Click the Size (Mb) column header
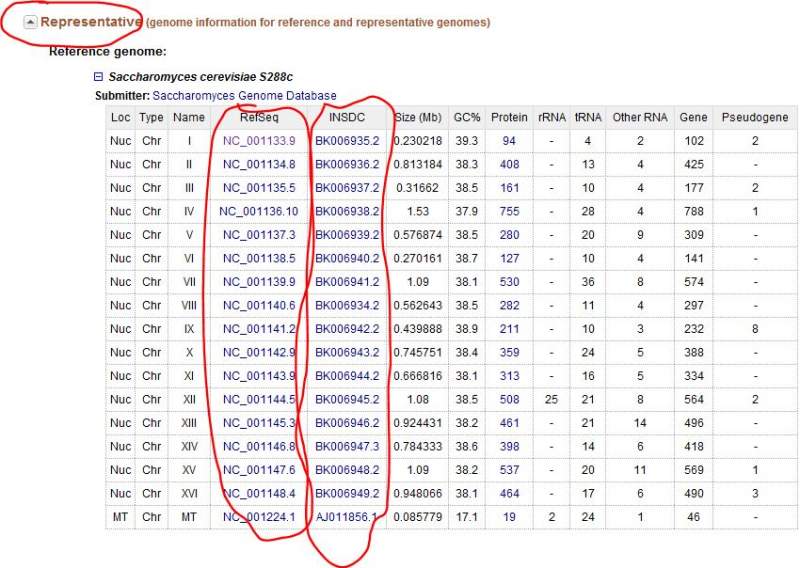This screenshot has width=800, height=568. pos(418,117)
